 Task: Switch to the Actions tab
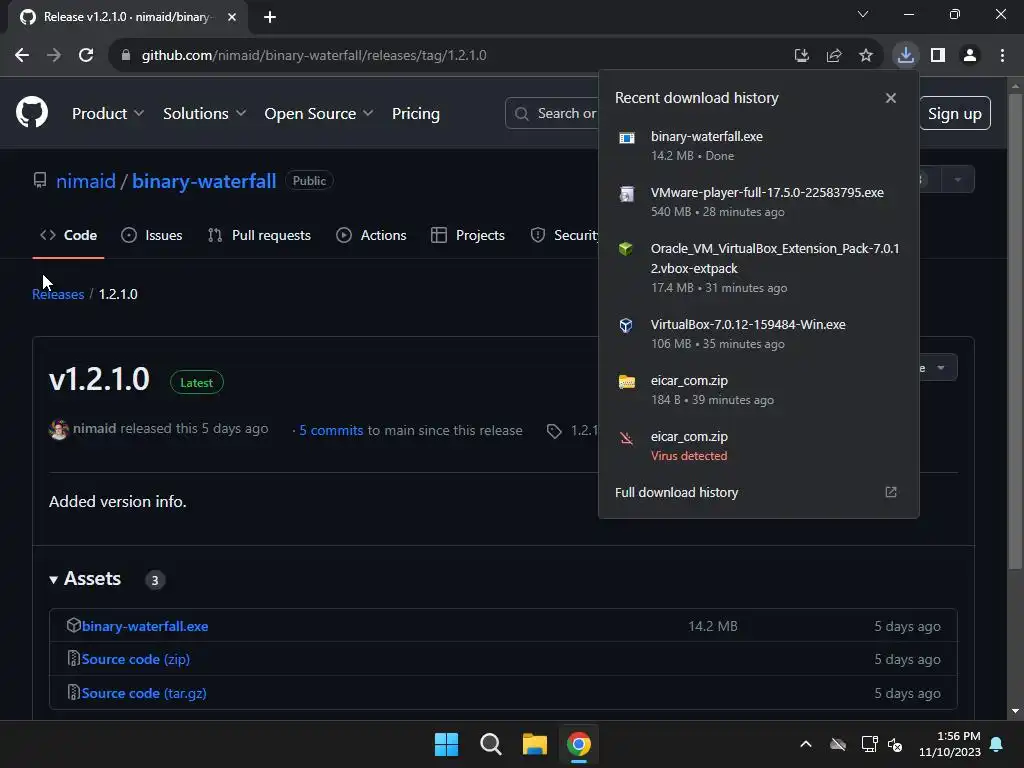point(371,235)
